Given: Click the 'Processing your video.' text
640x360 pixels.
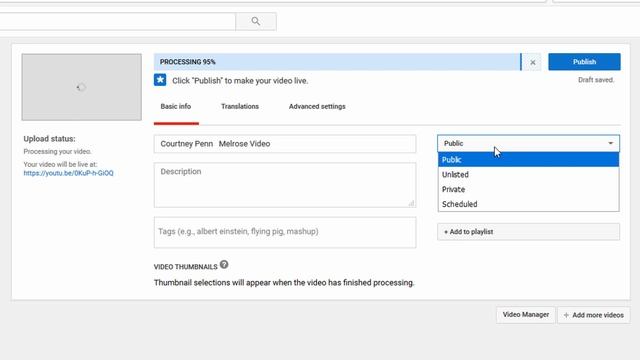Looking at the screenshot, I should [58, 151].
